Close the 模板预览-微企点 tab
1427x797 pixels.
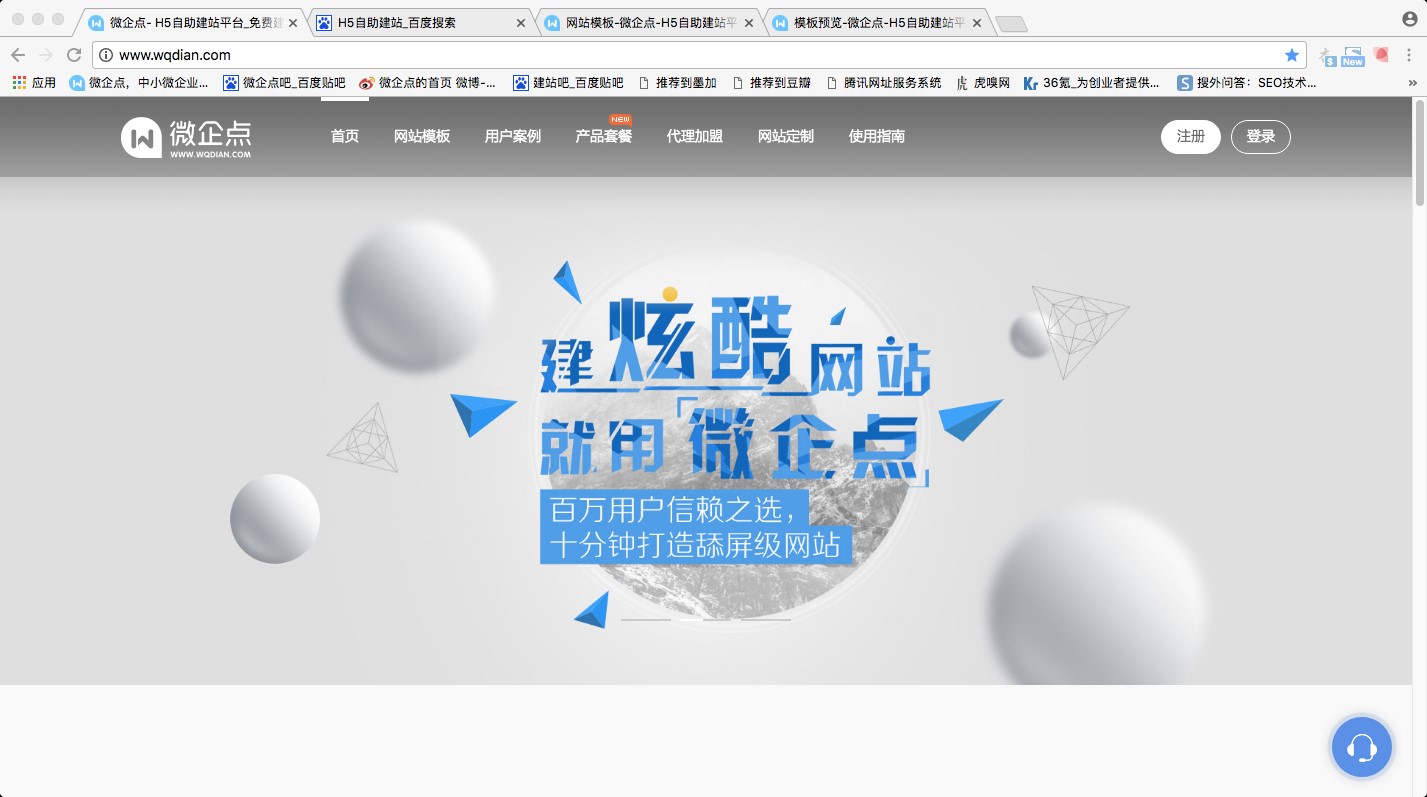[977, 22]
